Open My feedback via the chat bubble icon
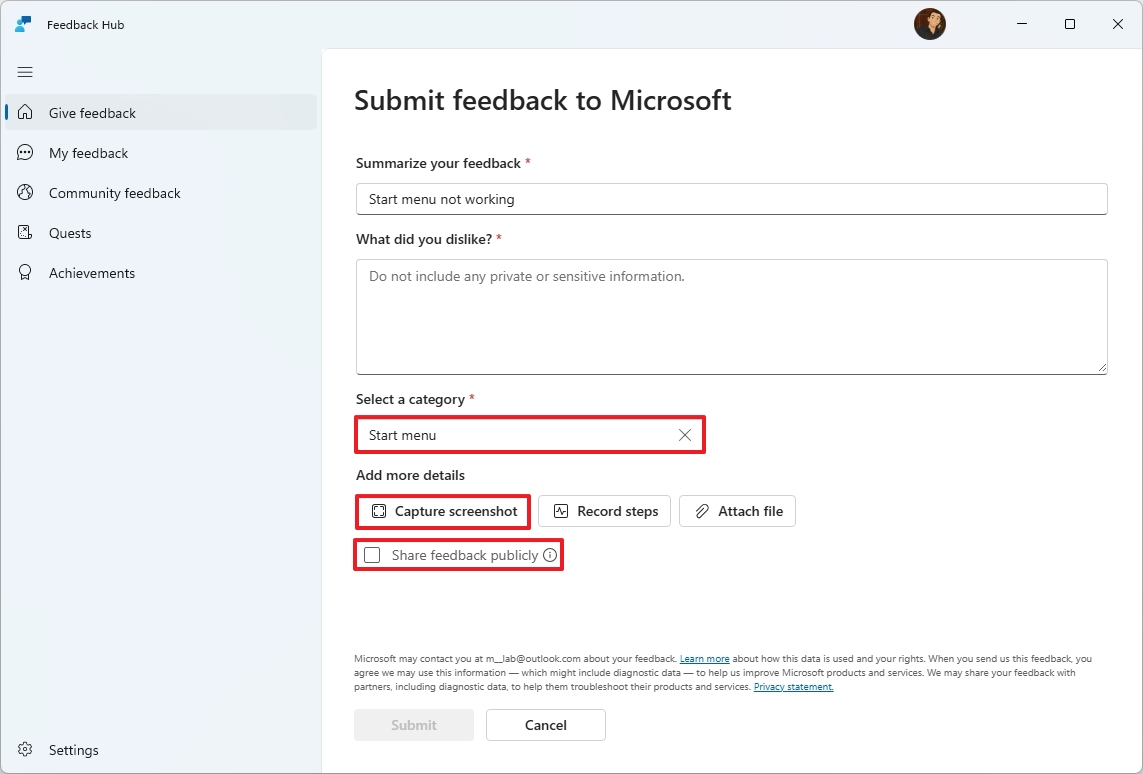The image size is (1143, 774). (x=26, y=152)
